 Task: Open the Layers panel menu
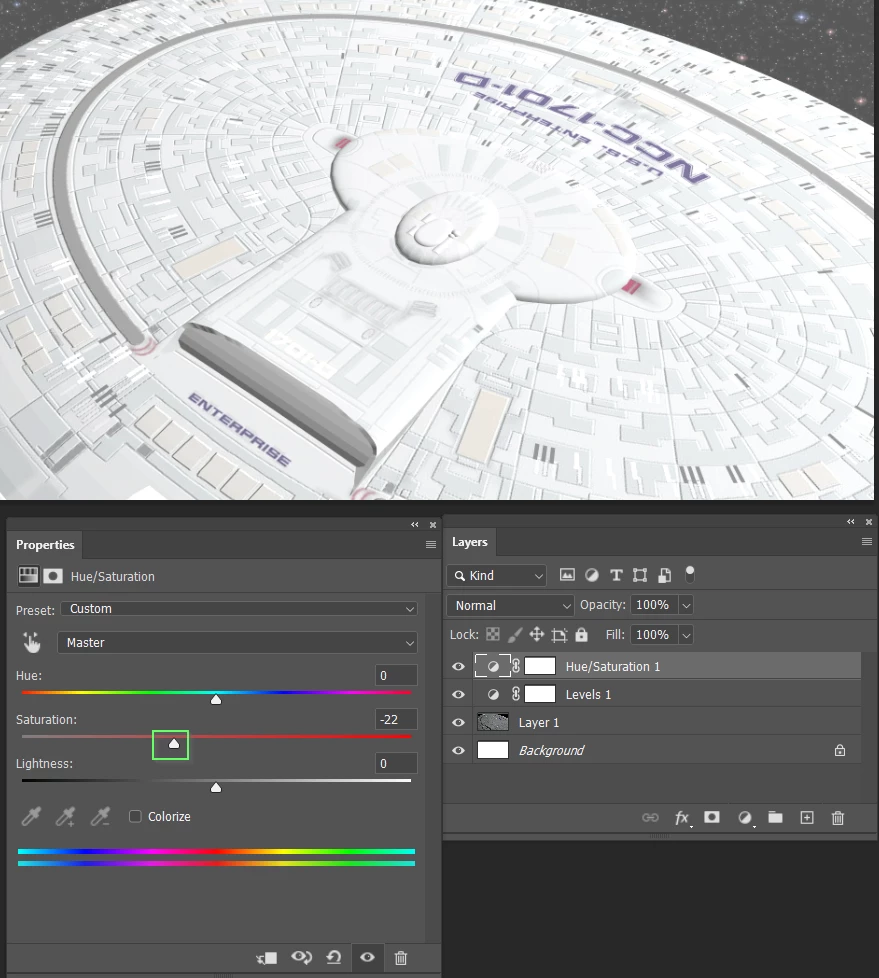point(867,541)
